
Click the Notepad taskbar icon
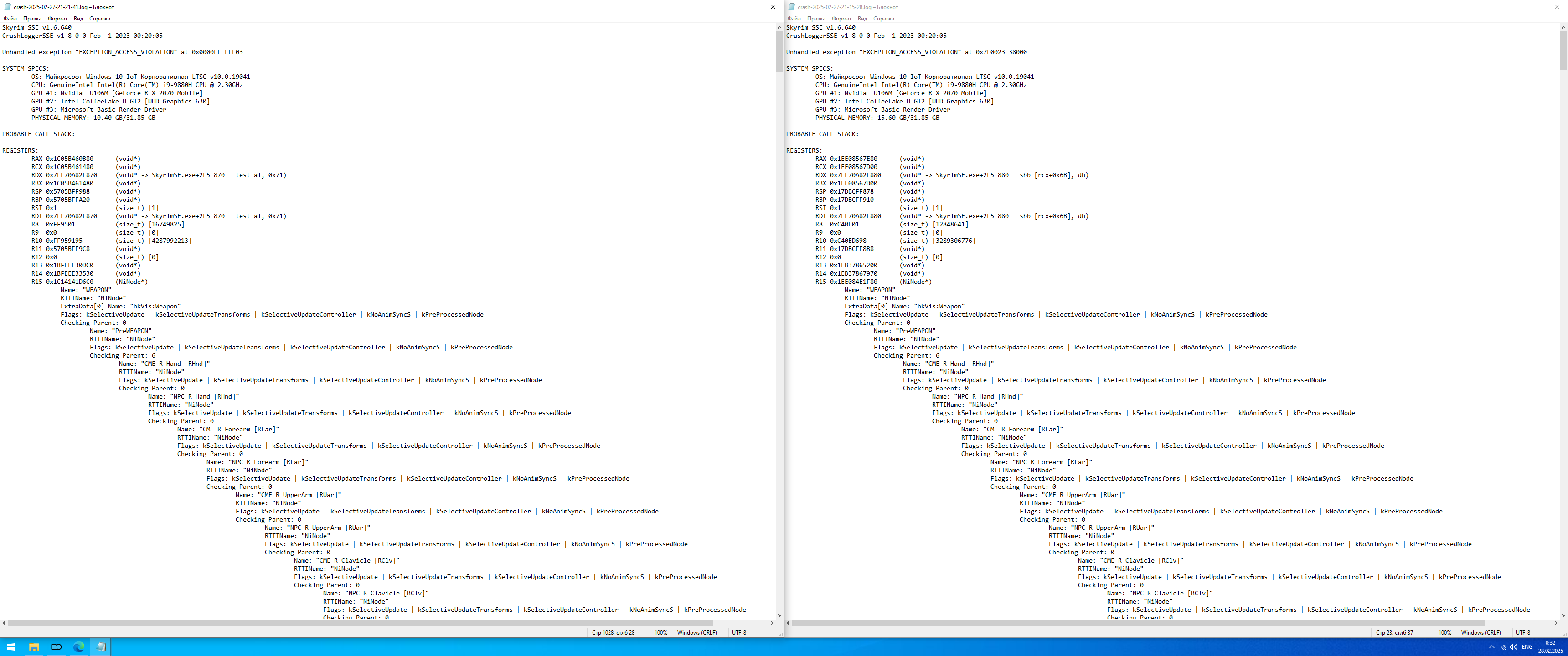point(101,647)
